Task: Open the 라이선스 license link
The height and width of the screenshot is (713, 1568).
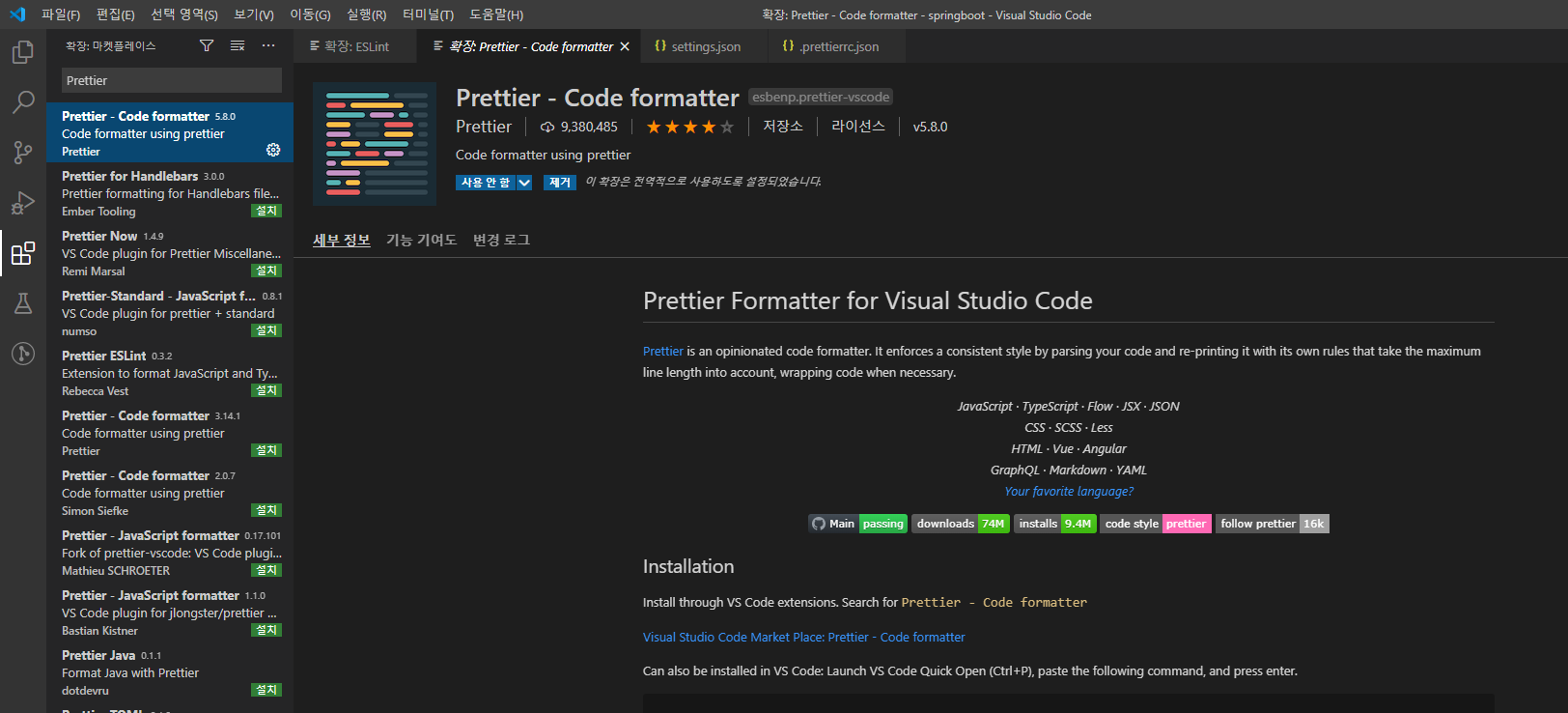Action: point(858,127)
